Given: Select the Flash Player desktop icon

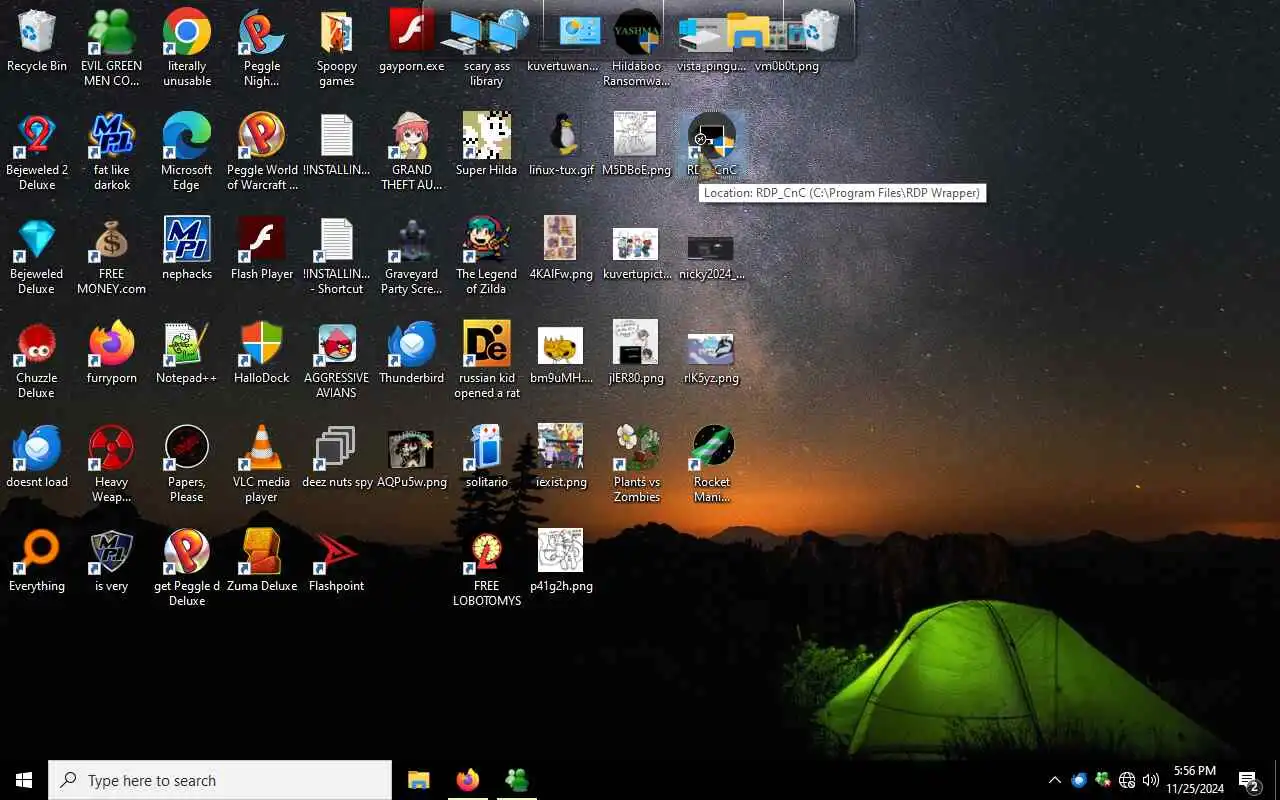Looking at the screenshot, I should (x=261, y=248).
